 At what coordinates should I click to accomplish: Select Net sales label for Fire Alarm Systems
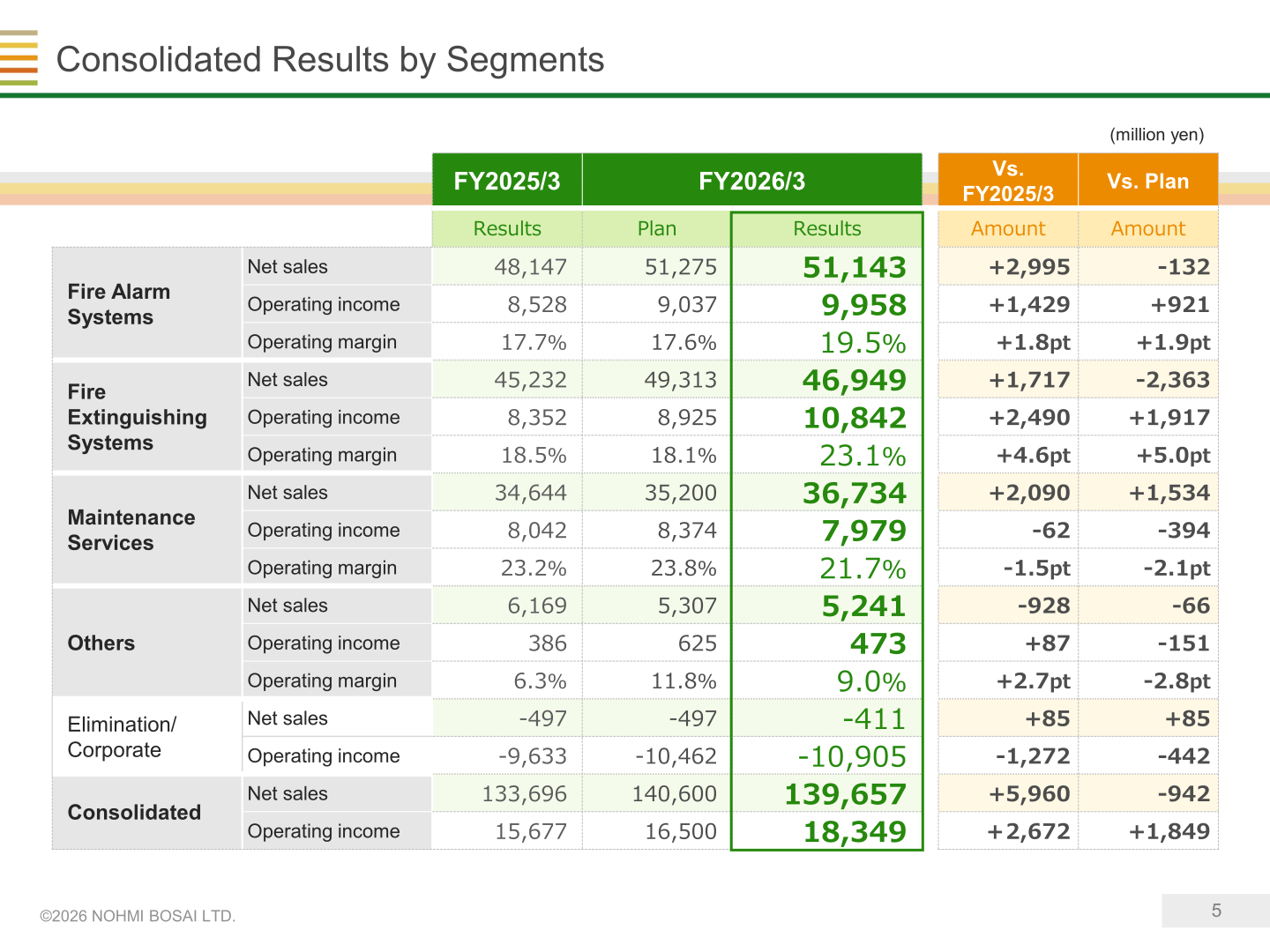(x=288, y=266)
